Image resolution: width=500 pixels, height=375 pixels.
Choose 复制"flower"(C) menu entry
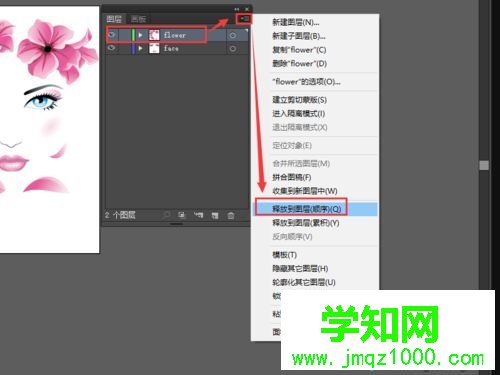point(299,50)
